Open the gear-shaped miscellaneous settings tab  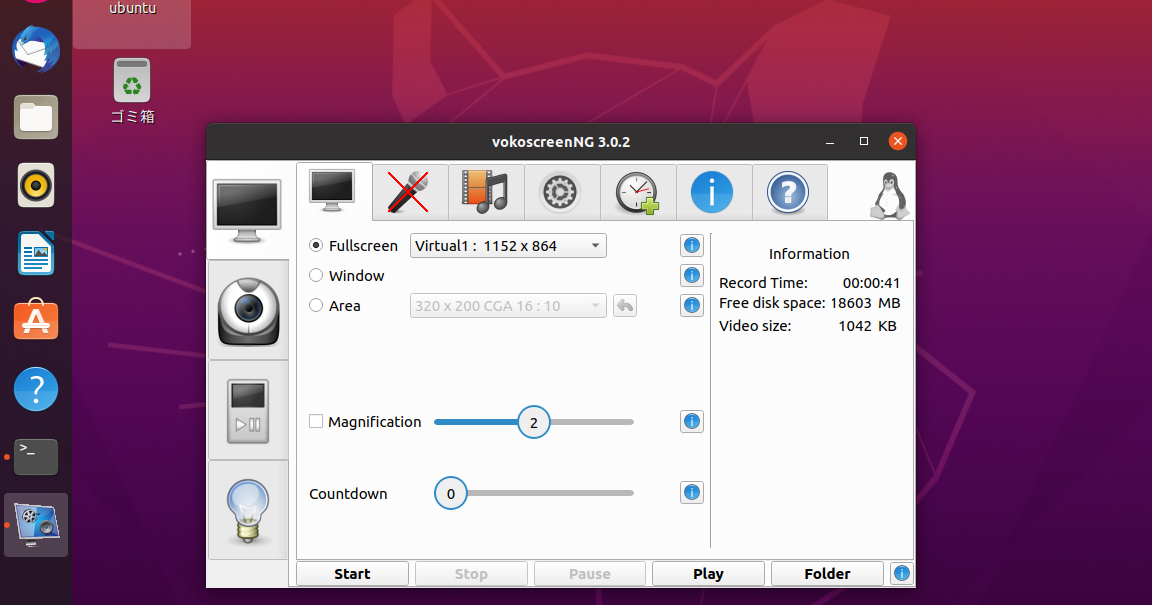(562, 192)
